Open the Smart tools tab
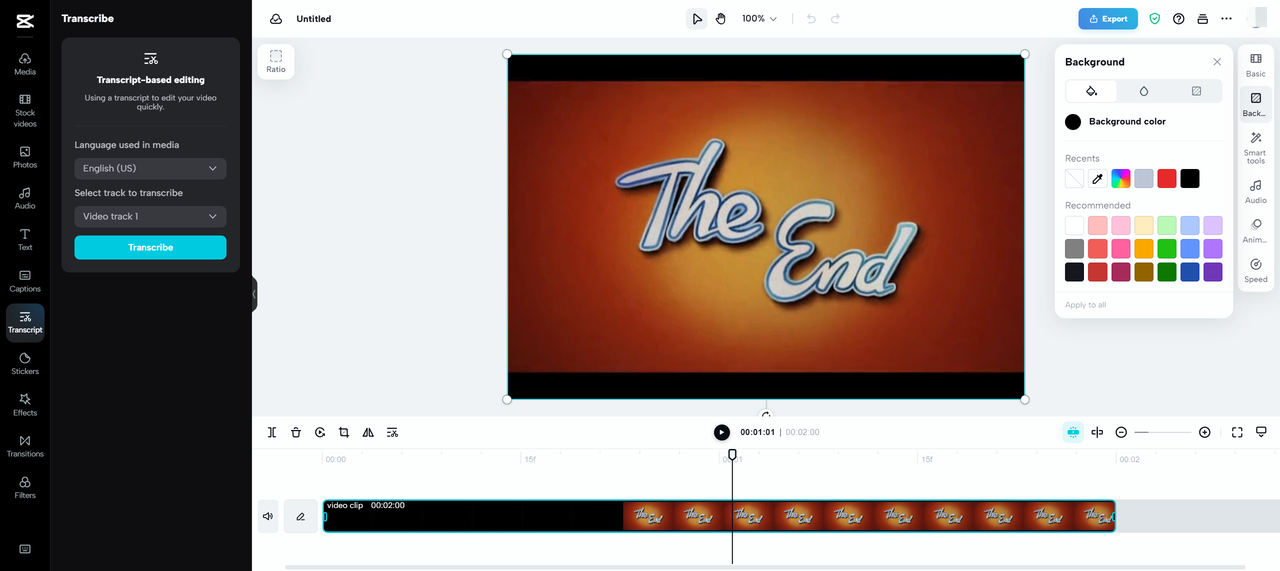The height and width of the screenshot is (571, 1280). click(x=1256, y=149)
